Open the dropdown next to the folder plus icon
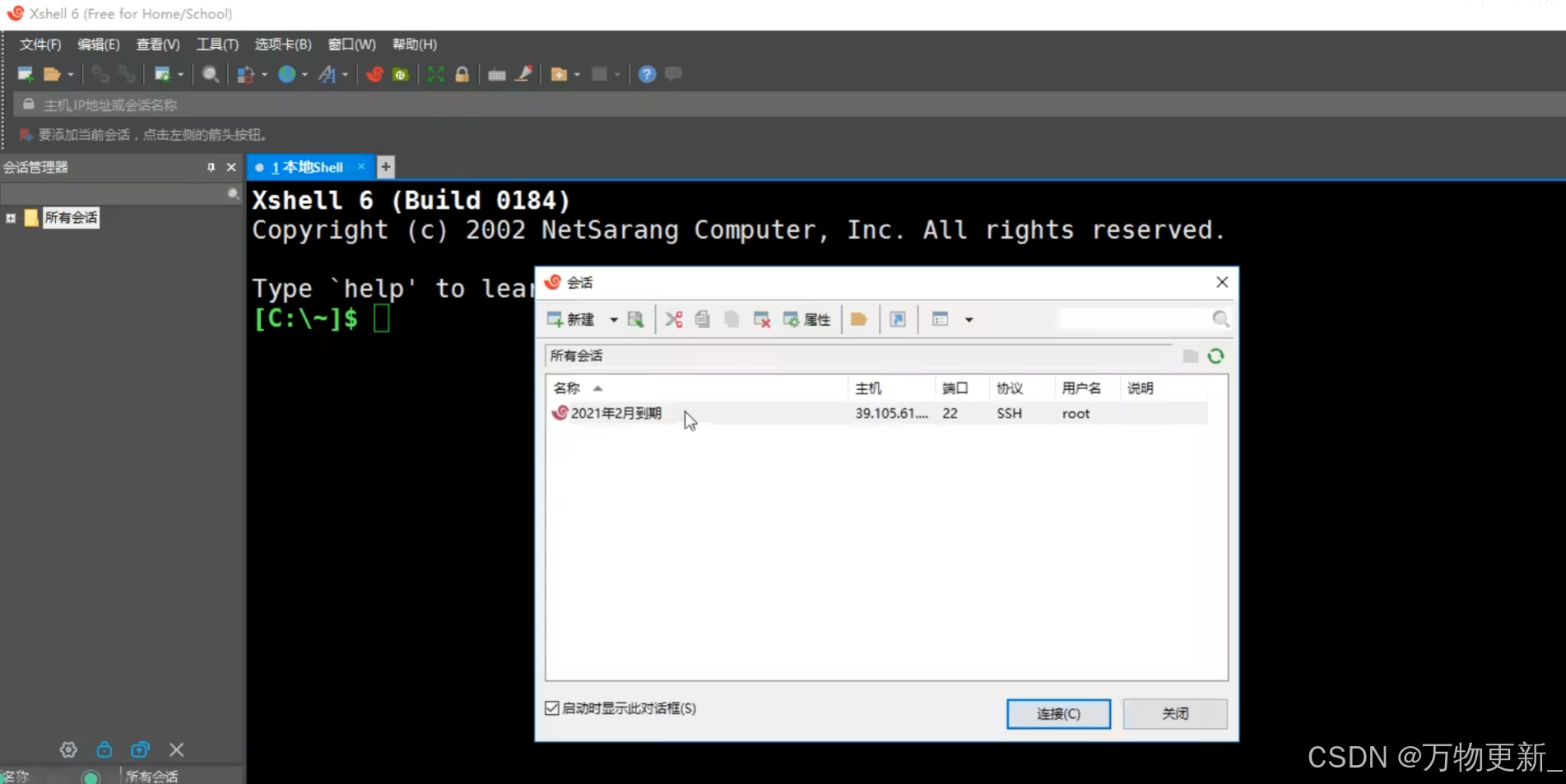1566x784 pixels. pyautogui.click(x=577, y=74)
